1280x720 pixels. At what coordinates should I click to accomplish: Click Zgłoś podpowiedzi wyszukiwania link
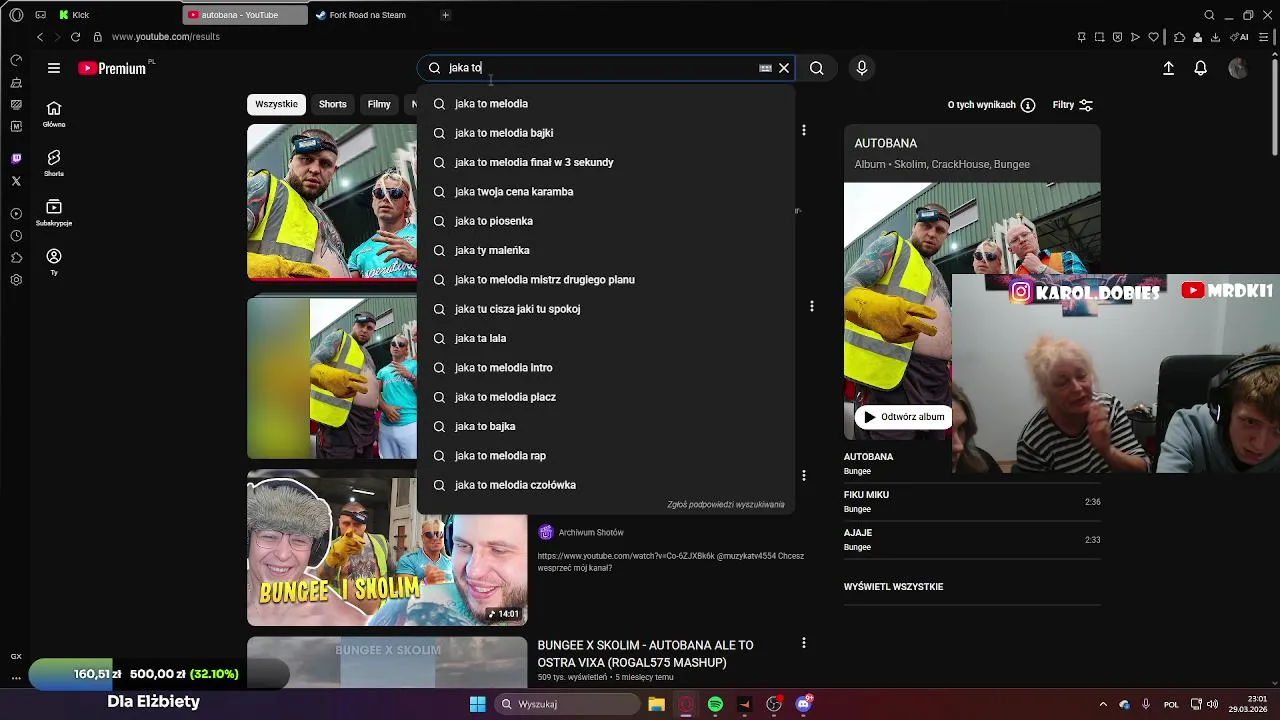tap(725, 505)
